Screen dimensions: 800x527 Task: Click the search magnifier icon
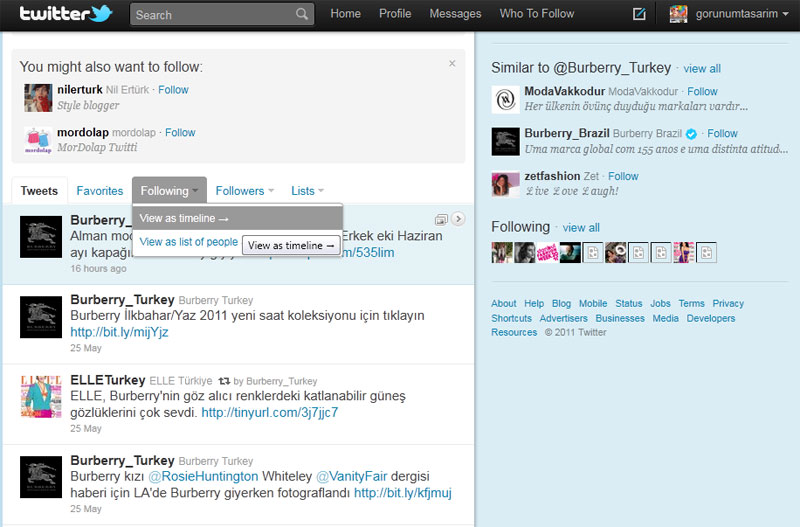tap(302, 14)
